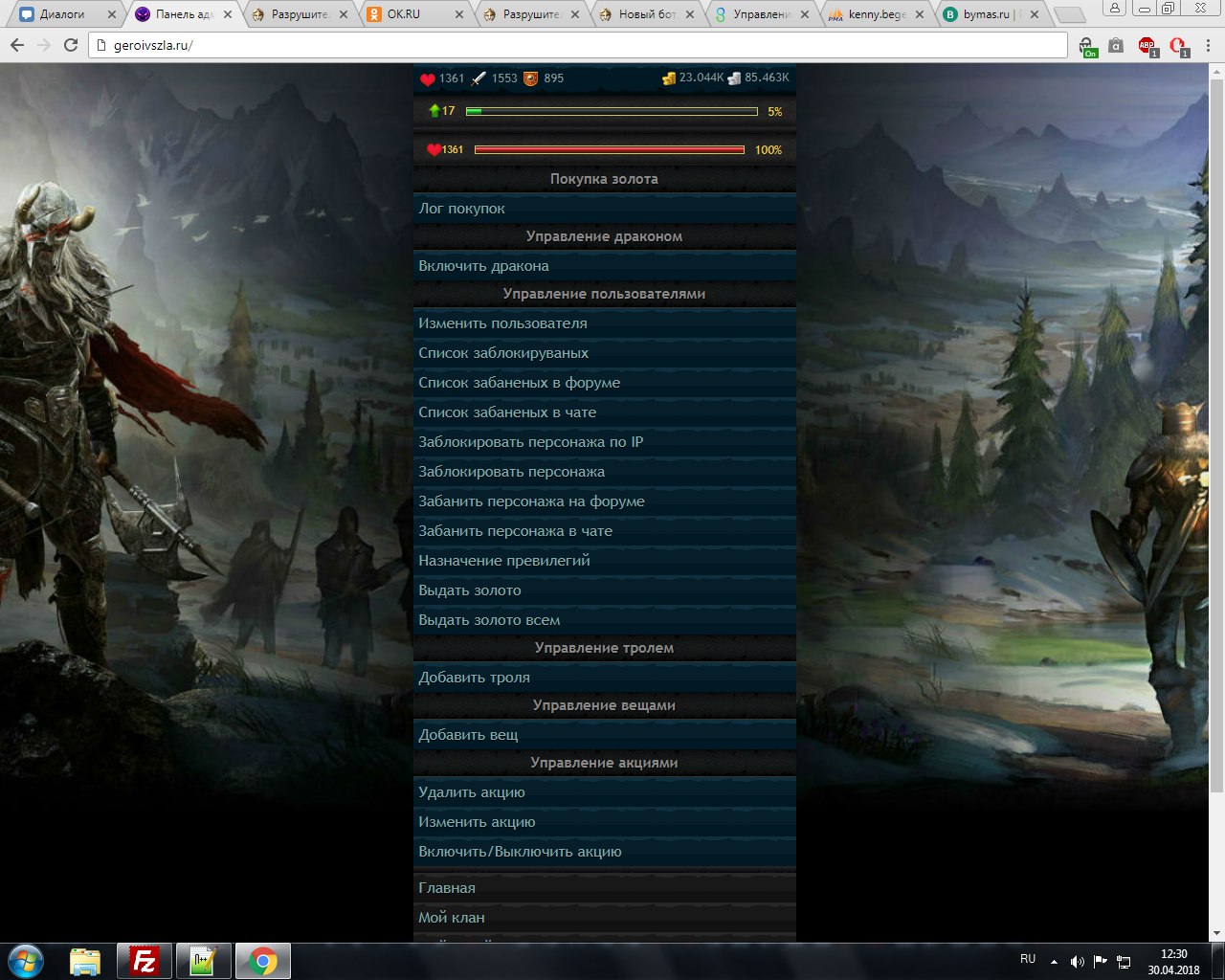
Task: Click the red heart health icon in stats bar
Action: click(x=428, y=78)
